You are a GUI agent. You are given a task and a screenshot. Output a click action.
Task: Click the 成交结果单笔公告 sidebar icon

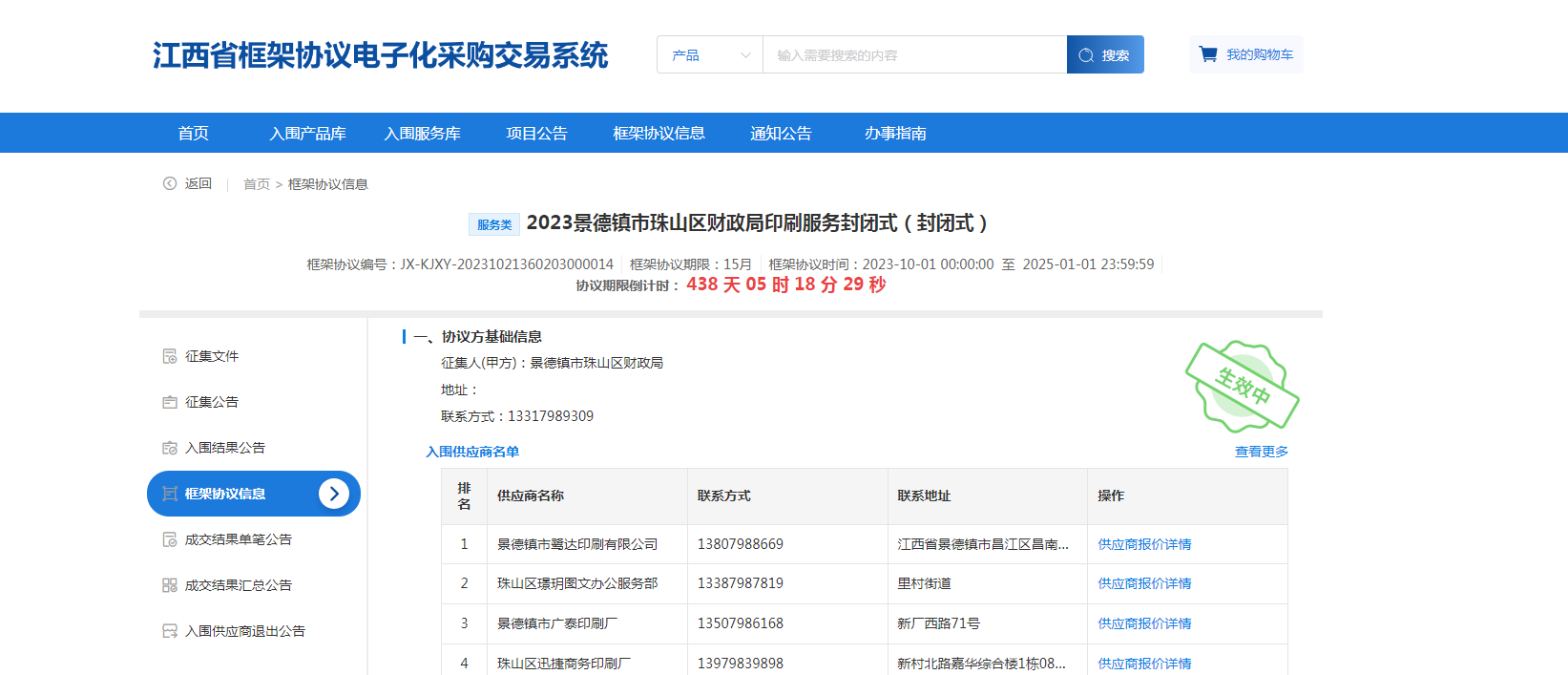pyautogui.click(x=170, y=539)
